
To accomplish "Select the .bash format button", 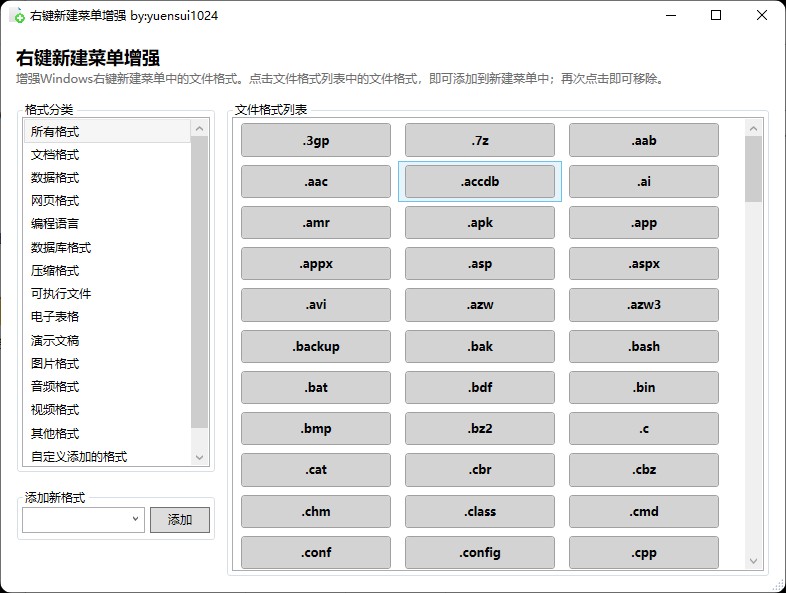I will point(644,346).
